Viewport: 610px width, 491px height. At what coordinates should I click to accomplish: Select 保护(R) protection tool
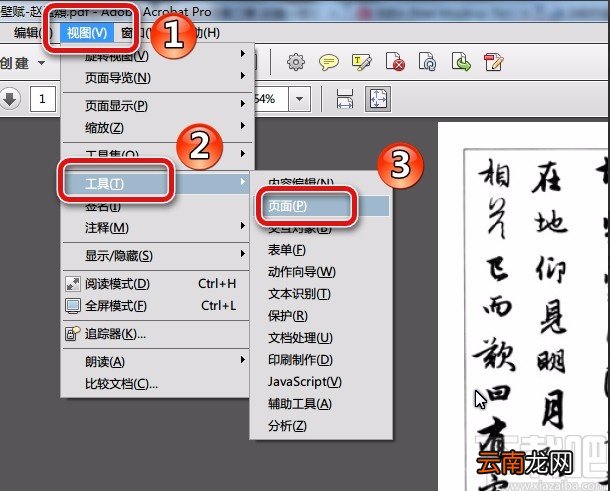(321, 316)
